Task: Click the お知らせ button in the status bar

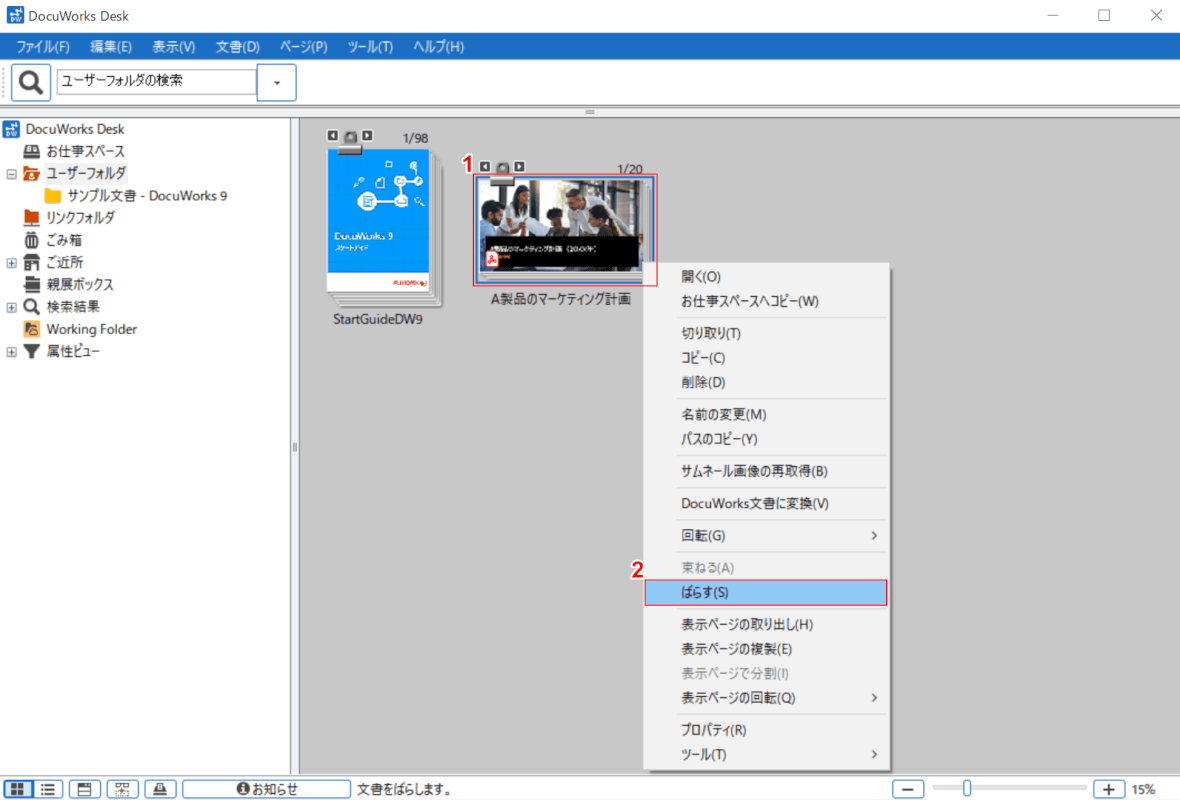Action: 266,789
